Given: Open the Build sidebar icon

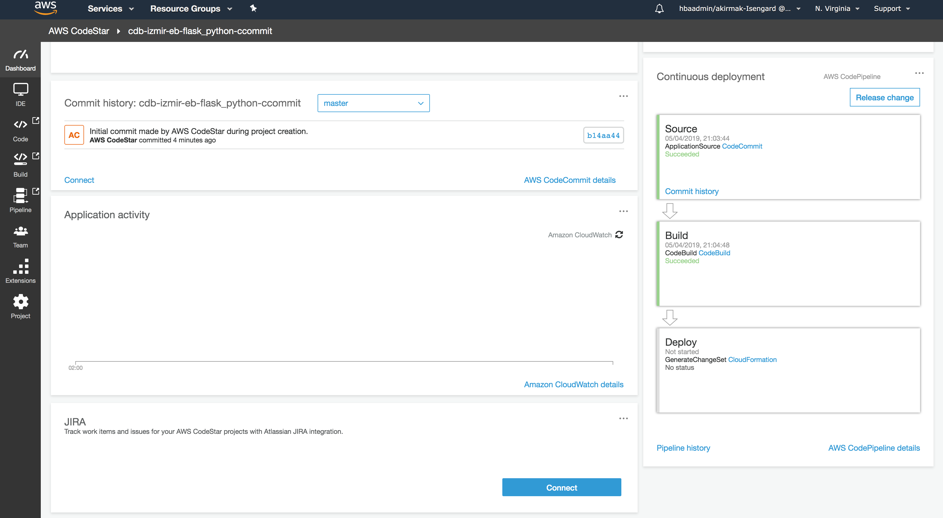Looking at the screenshot, I should tap(20, 165).
